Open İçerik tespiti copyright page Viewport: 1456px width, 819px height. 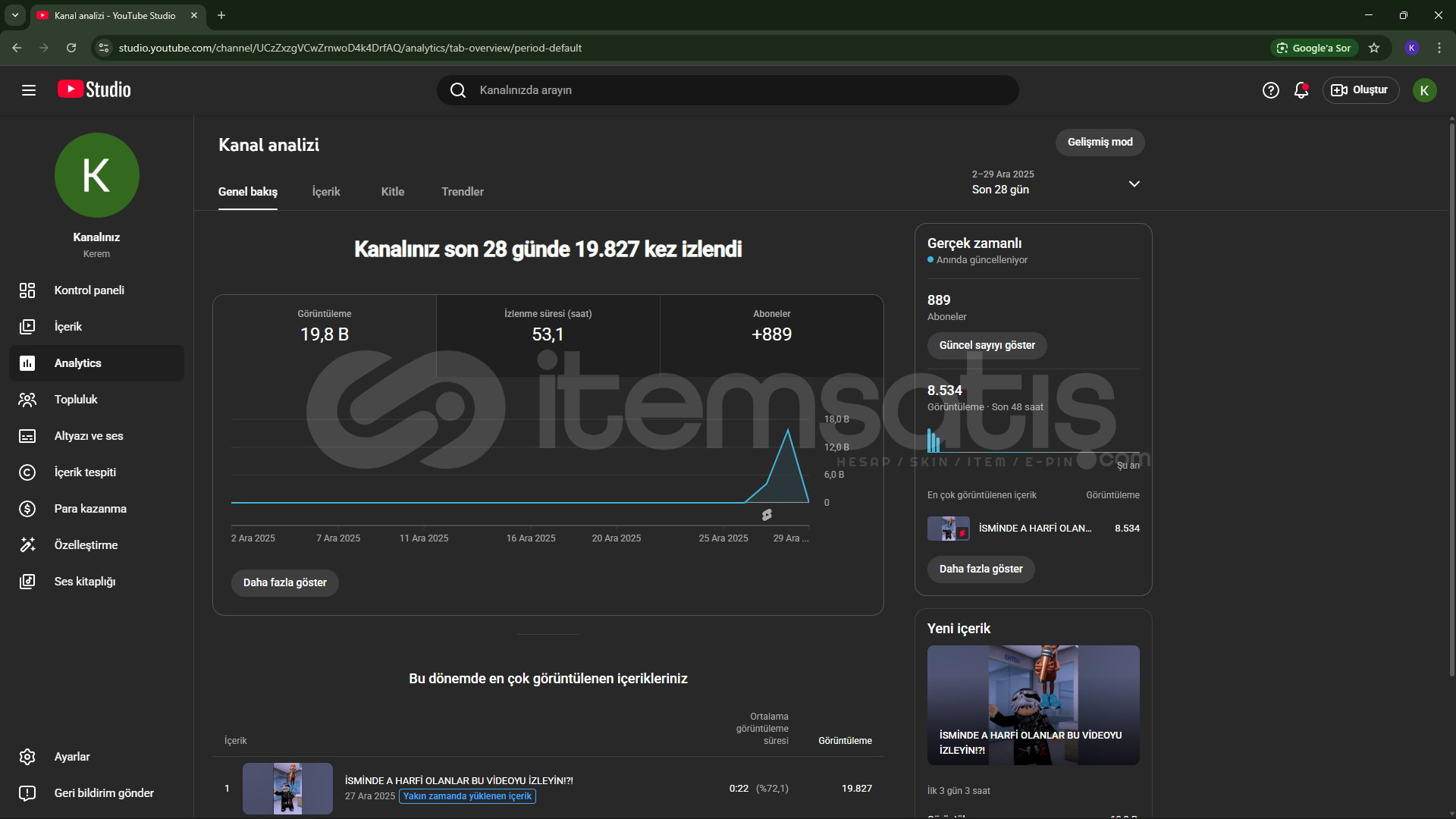tap(85, 472)
